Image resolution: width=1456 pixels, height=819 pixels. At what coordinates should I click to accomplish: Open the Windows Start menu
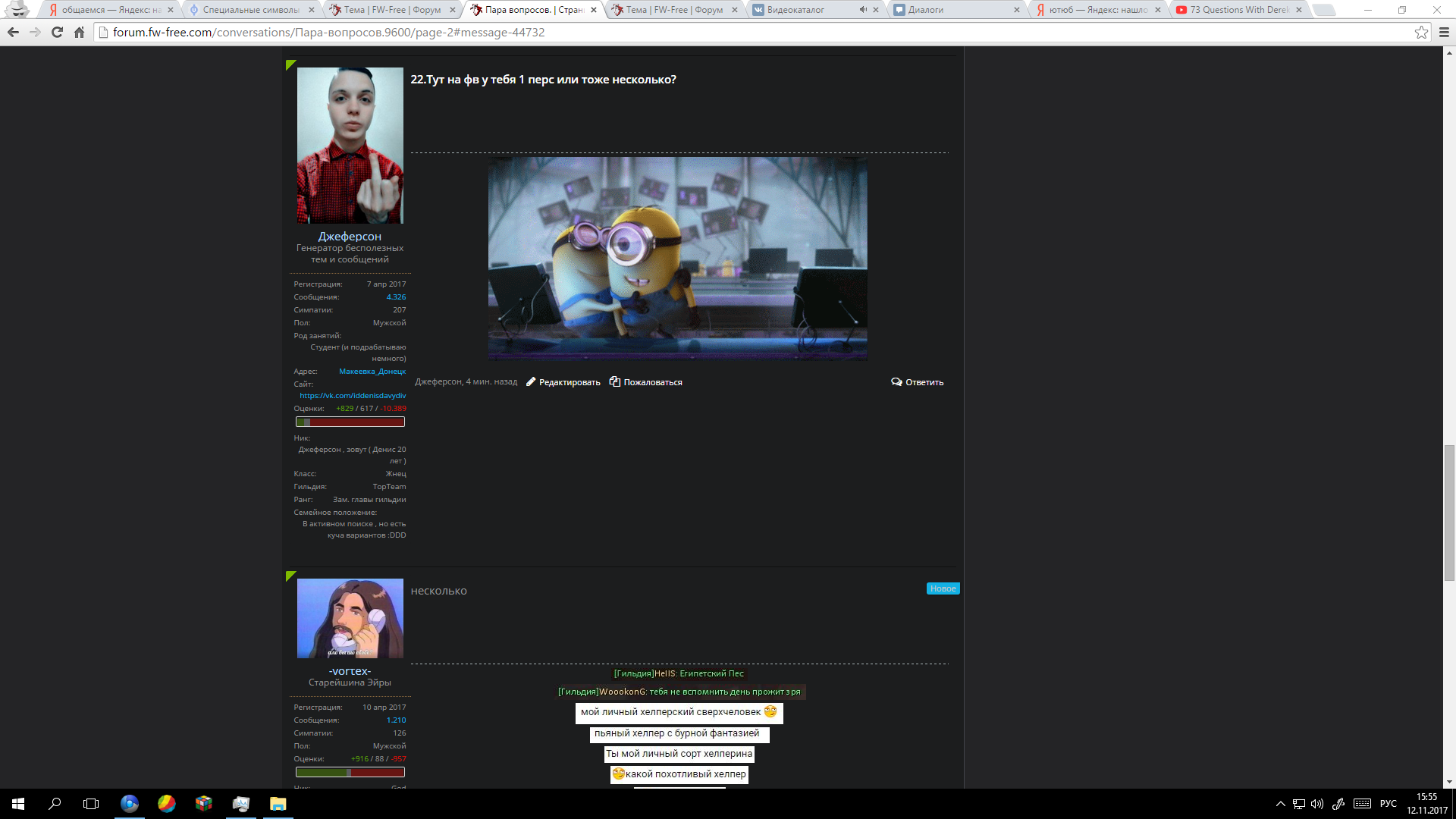click(18, 804)
